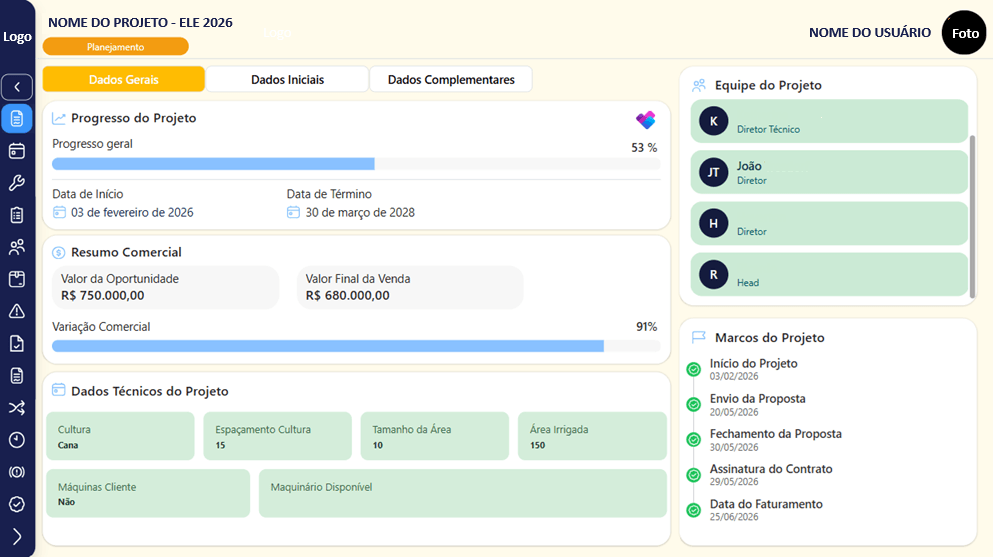This screenshot has height=557, width=993.
Task: Click the Cultura Cana field
Action: (x=120, y=436)
